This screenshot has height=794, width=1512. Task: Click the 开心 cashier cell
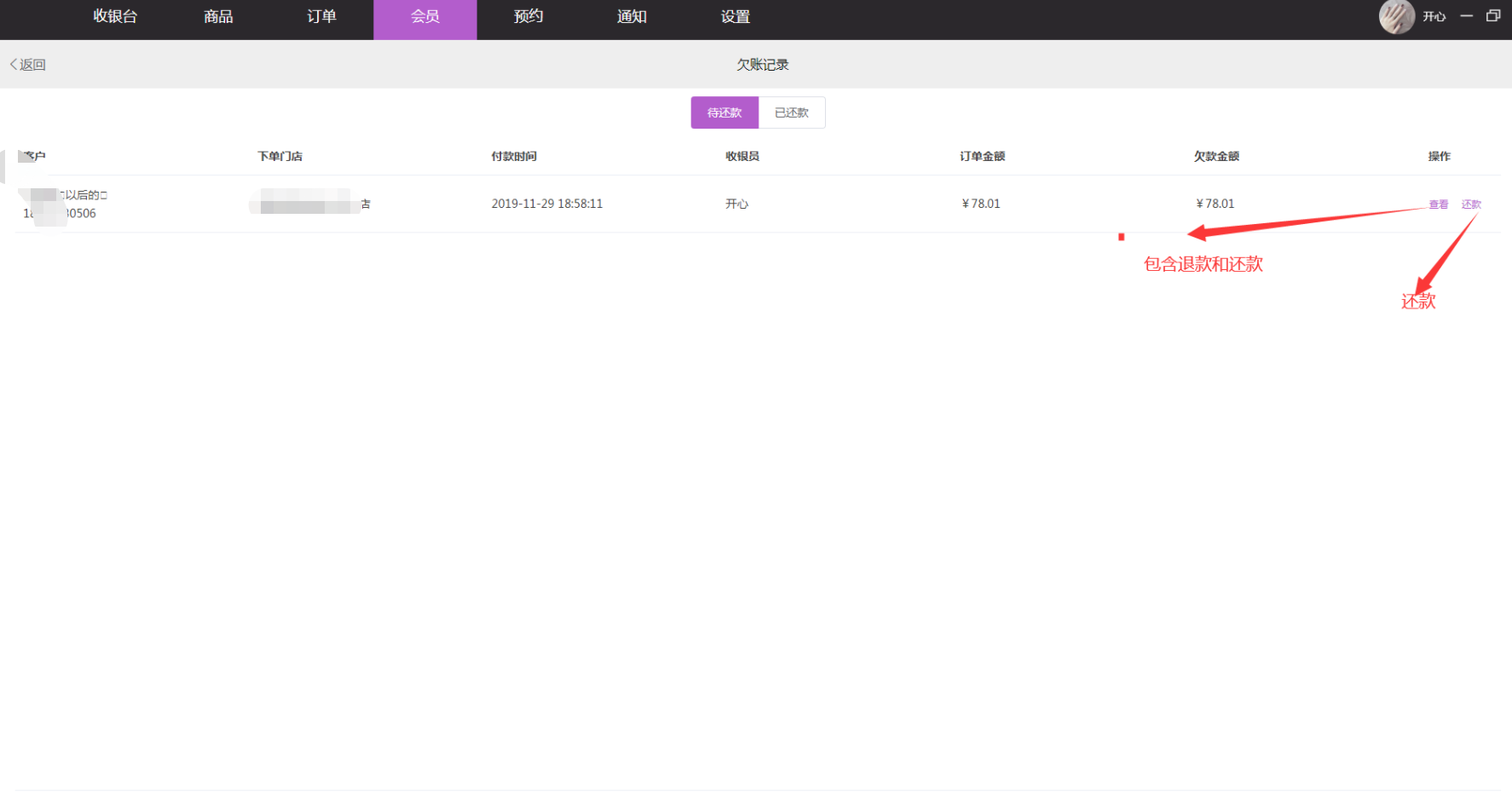click(737, 204)
